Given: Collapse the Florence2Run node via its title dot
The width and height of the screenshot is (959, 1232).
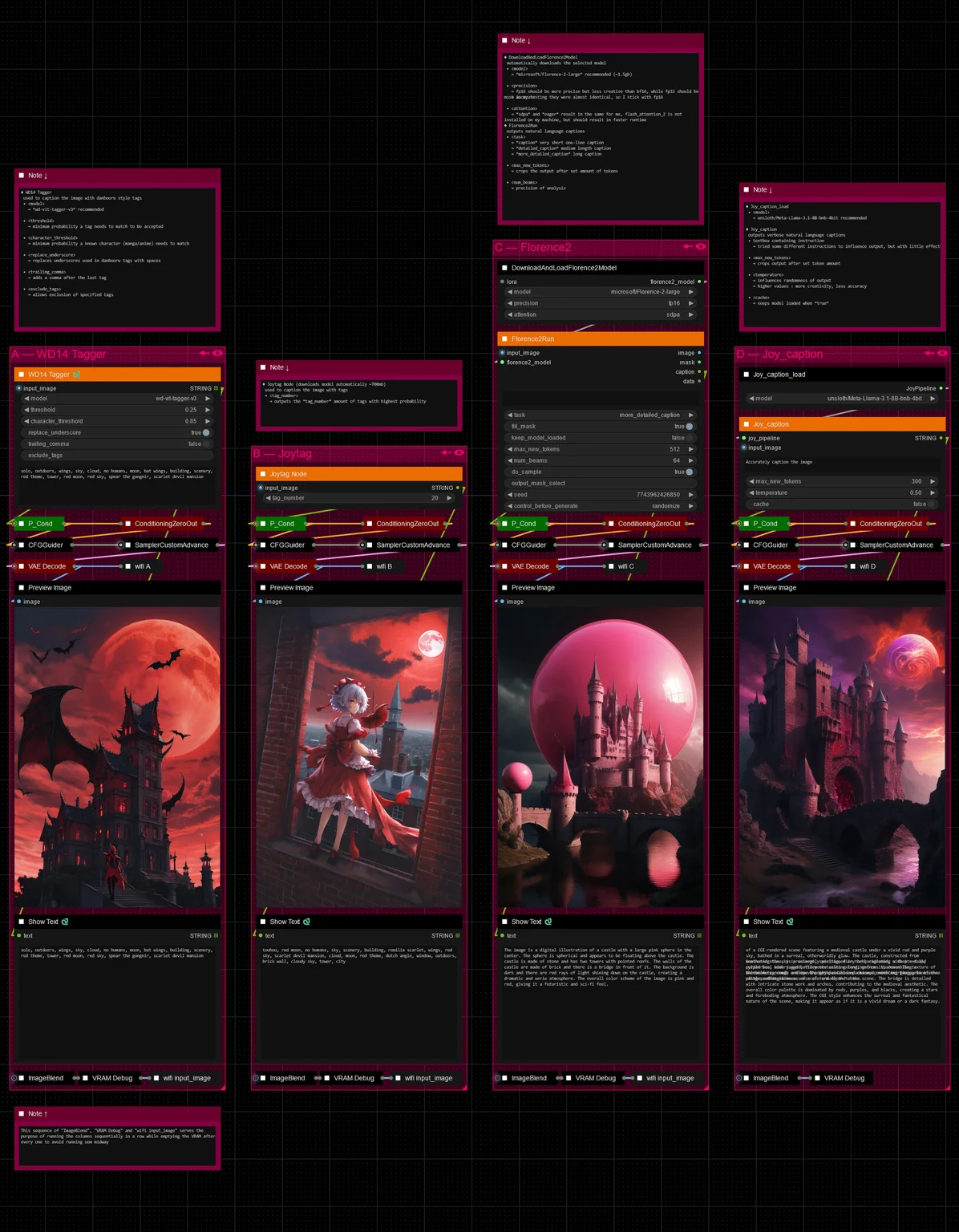Looking at the screenshot, I should pyautogui.click(x=504, y=338).
